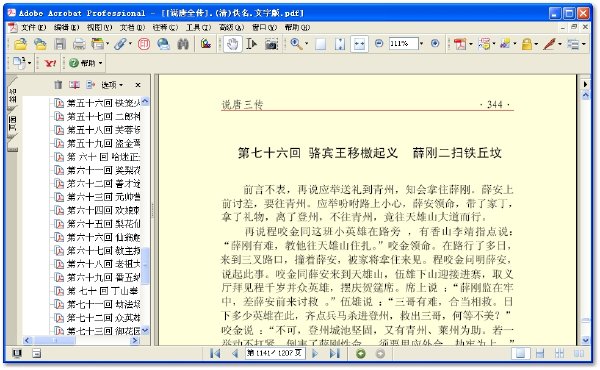This screenshot has width=600, height=370.
Task: Click the paperclip Attach file icon
Action: click(120, 44)
